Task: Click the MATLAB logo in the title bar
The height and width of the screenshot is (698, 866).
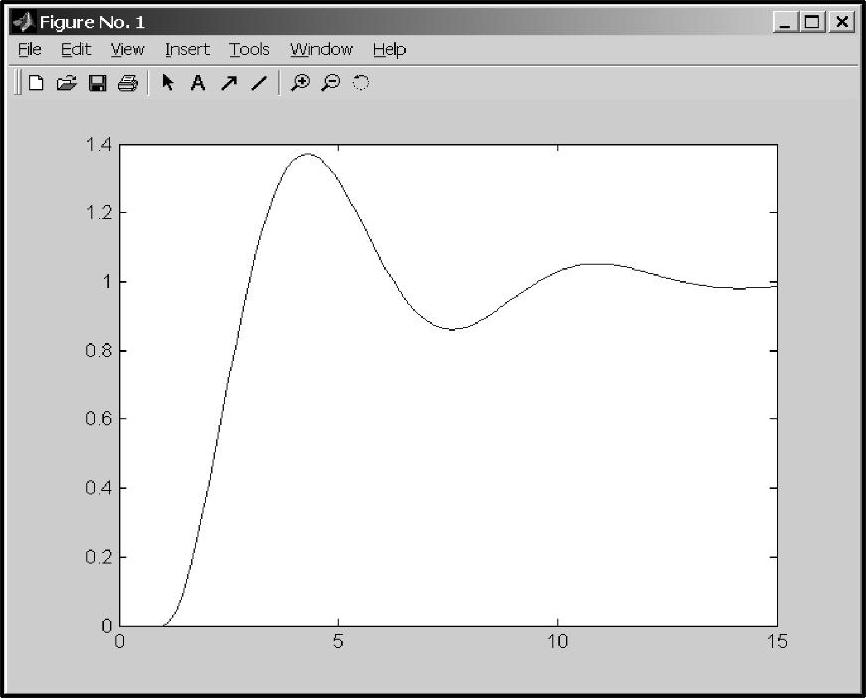Action: coord(23,22)
